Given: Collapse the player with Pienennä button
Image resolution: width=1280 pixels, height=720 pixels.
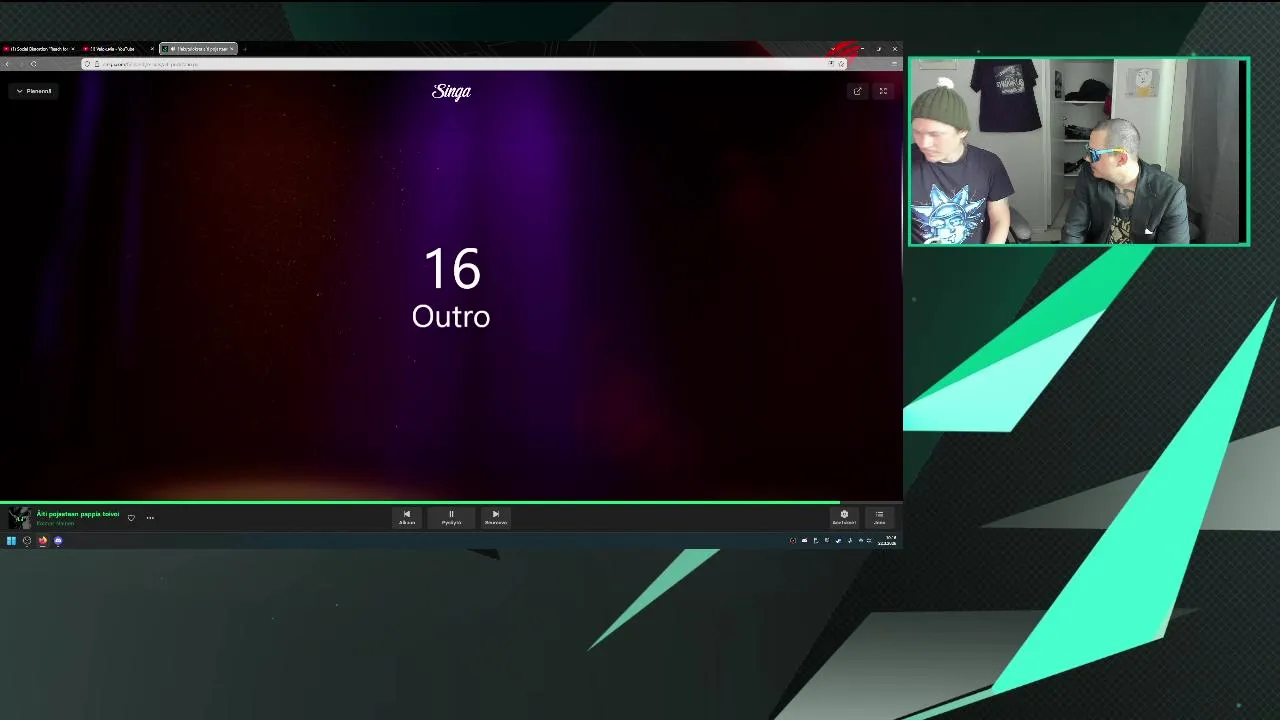Looking at the screenshot, I should (x=34, y=91).
